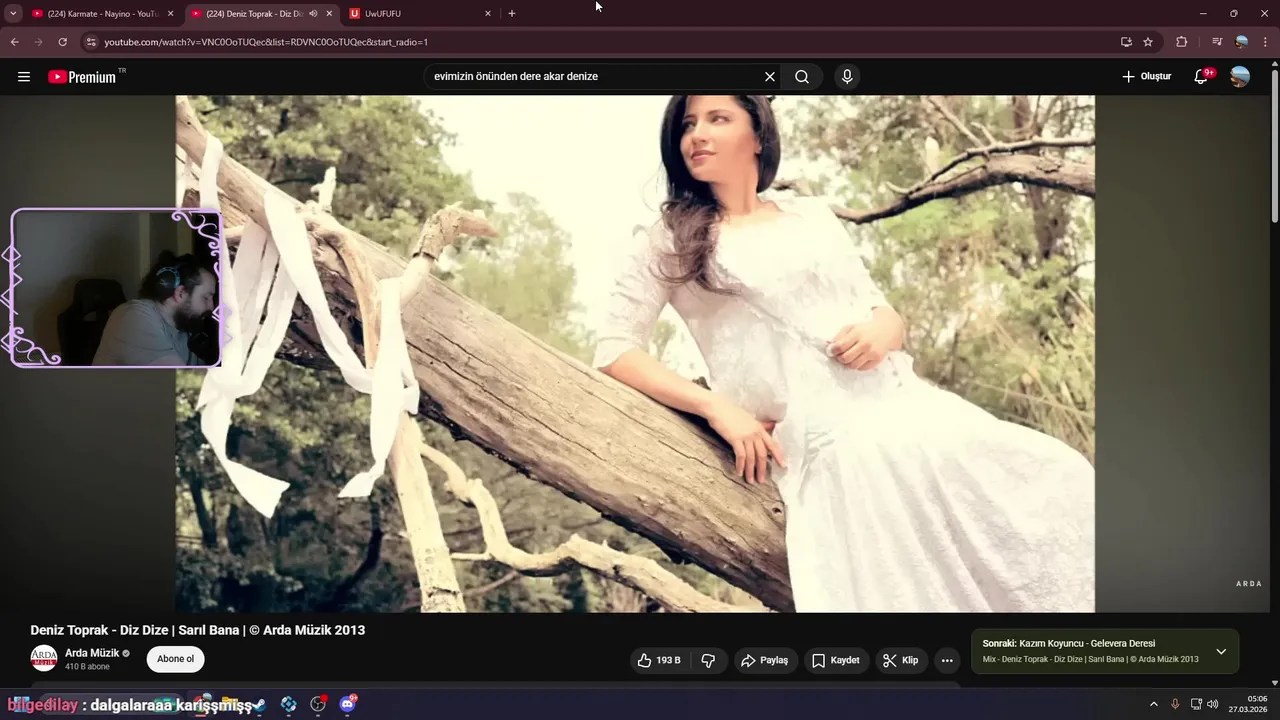
Task: Open more actions three-dot button
Action: click(947, 660)
